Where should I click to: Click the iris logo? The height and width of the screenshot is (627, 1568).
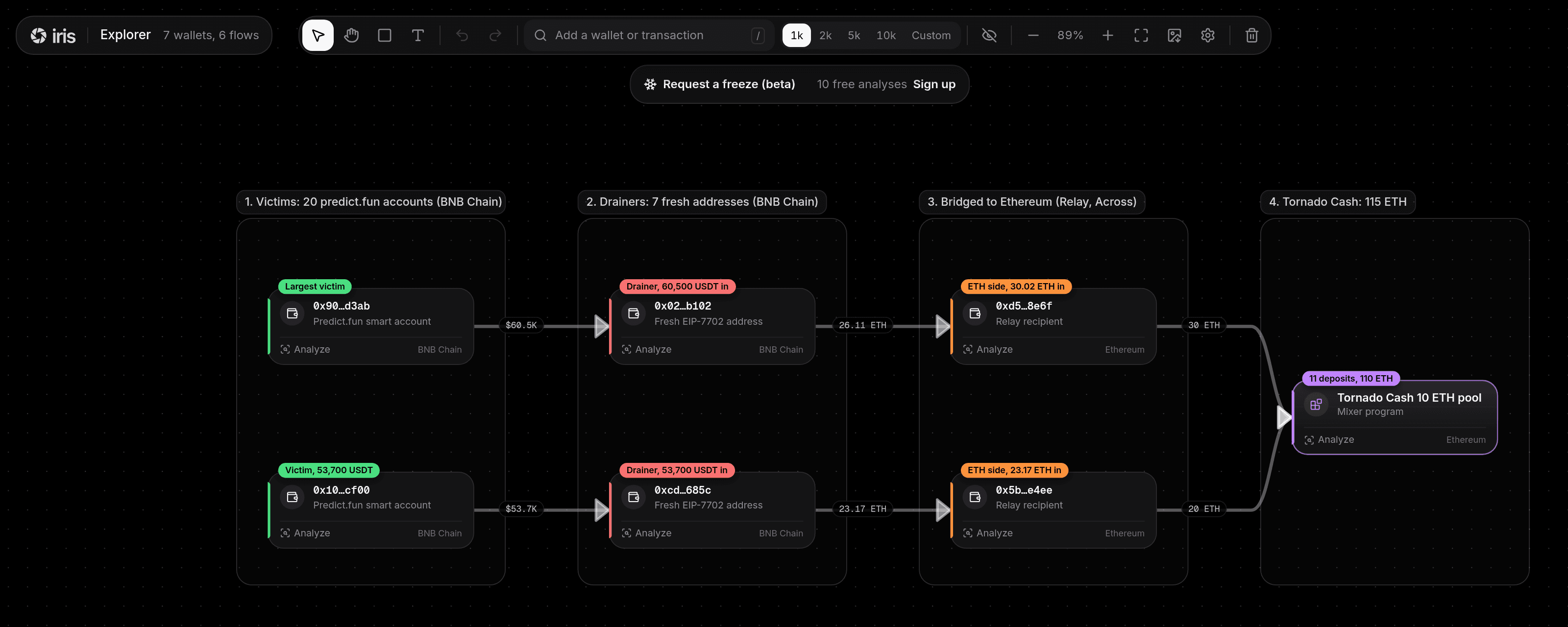tap(53, 36)
